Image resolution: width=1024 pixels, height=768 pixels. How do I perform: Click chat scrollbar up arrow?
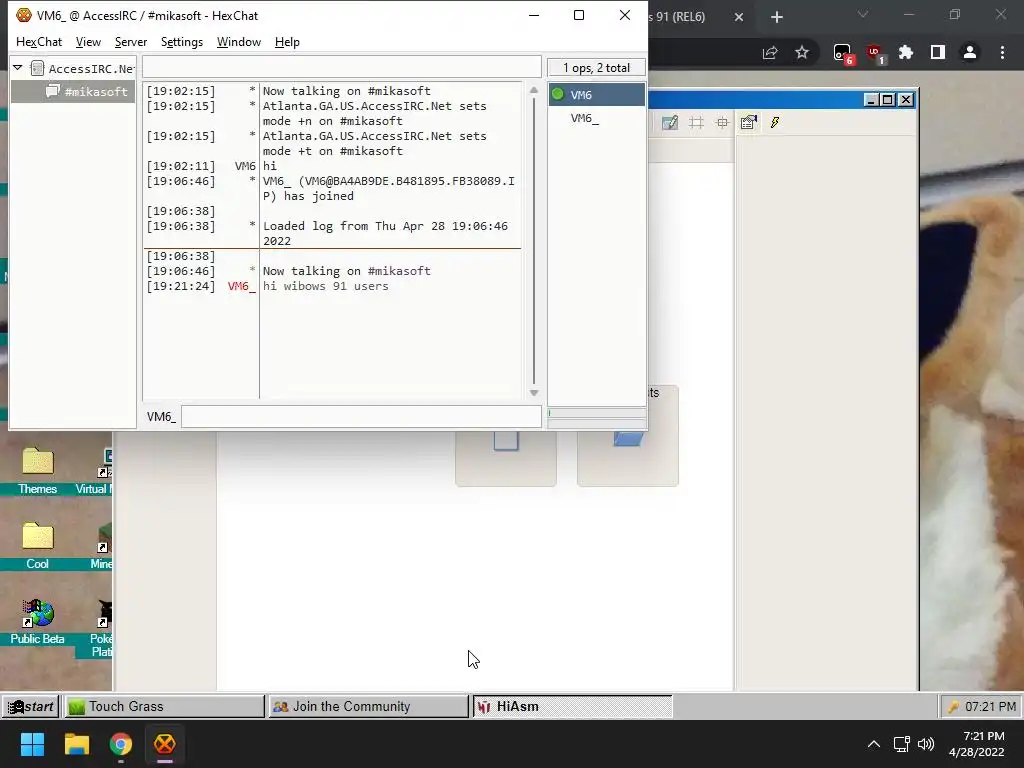(x=534, y=90)
